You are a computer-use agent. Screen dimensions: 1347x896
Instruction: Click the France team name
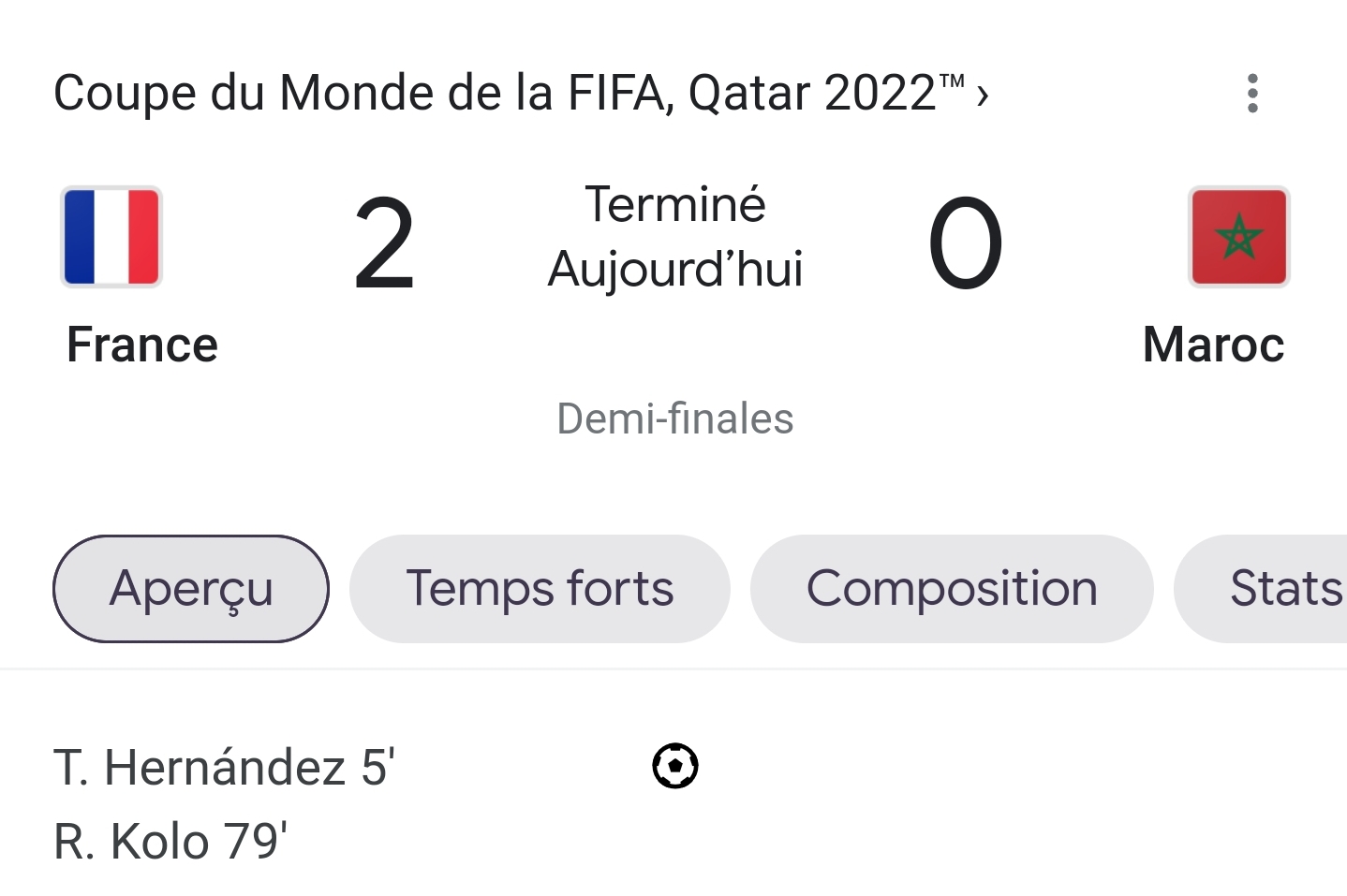pos(142,345)
